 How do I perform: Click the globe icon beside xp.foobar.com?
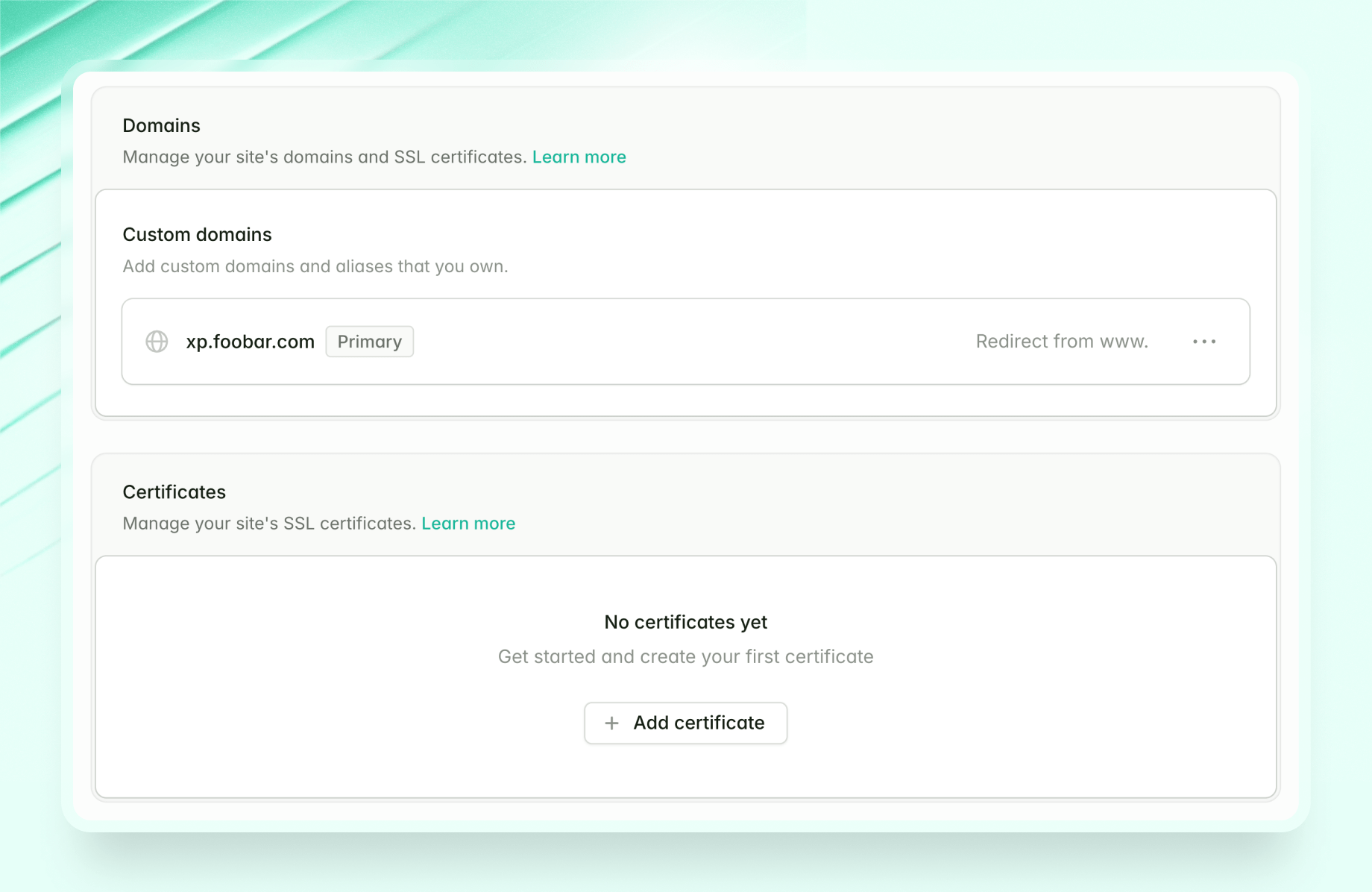(x=157, y=342)
